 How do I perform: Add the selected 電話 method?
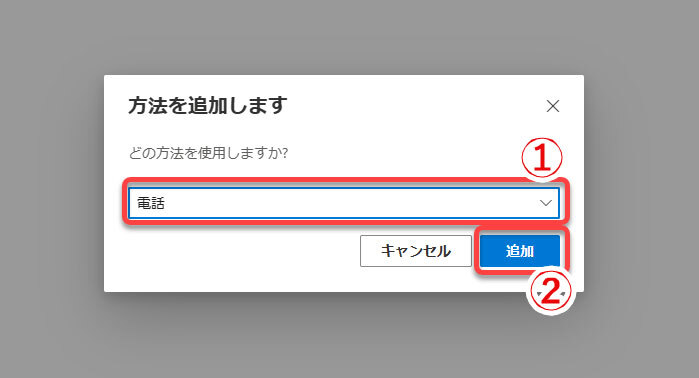tap(520, 251)
